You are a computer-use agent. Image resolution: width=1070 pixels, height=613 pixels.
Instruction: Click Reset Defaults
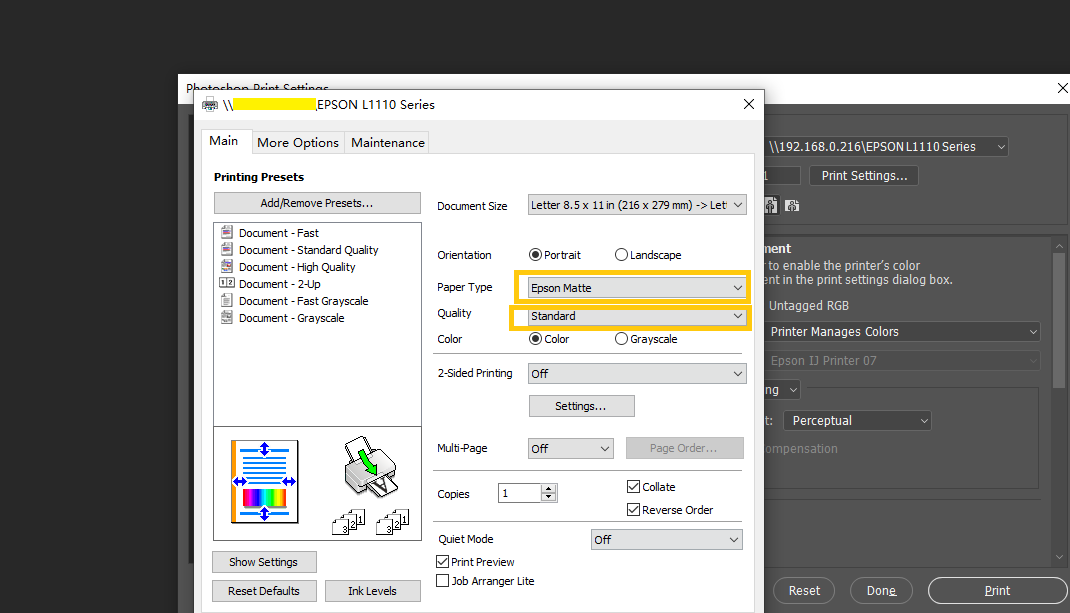(x=263, y=591)
